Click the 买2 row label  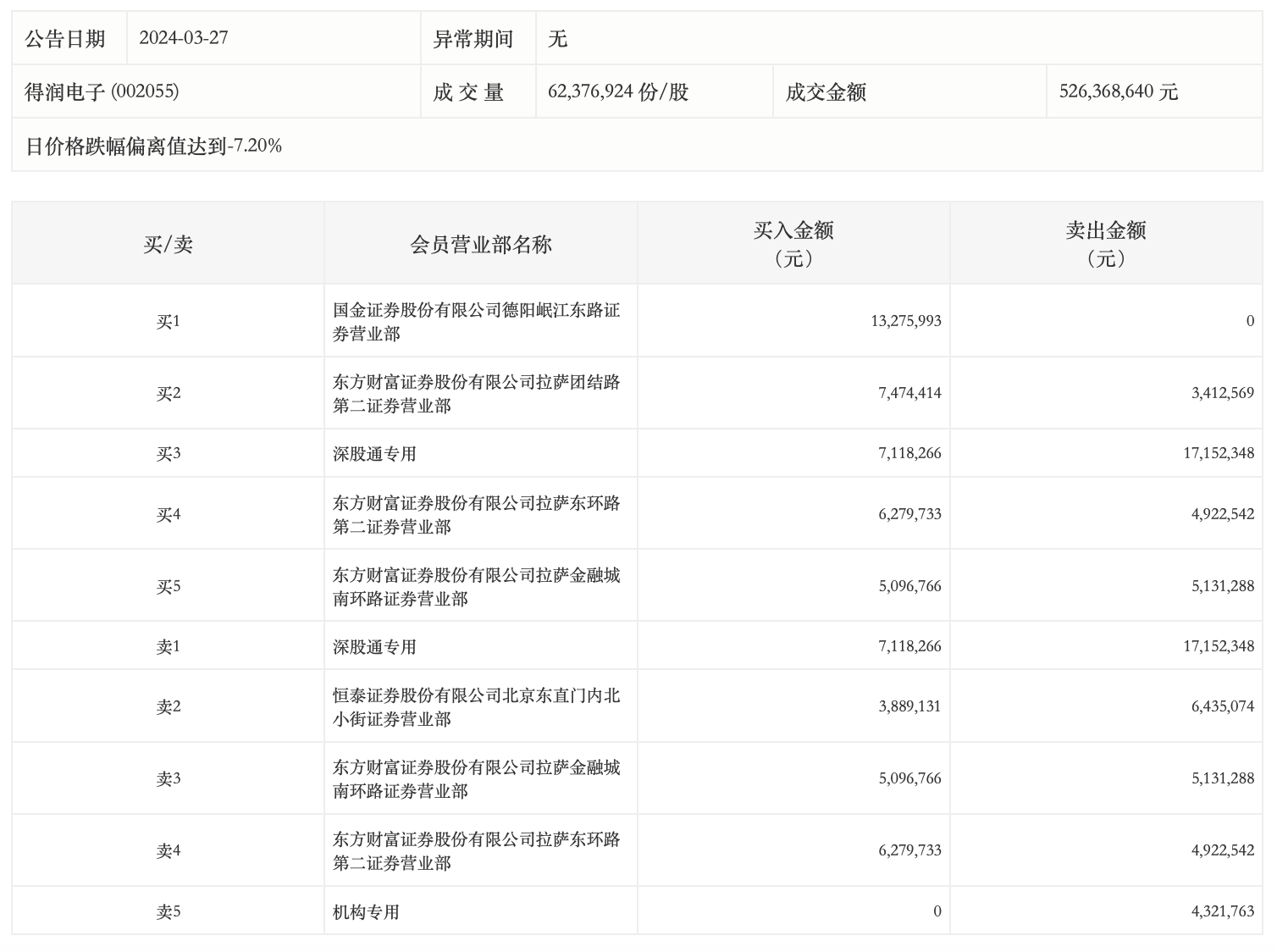point(168,393)
